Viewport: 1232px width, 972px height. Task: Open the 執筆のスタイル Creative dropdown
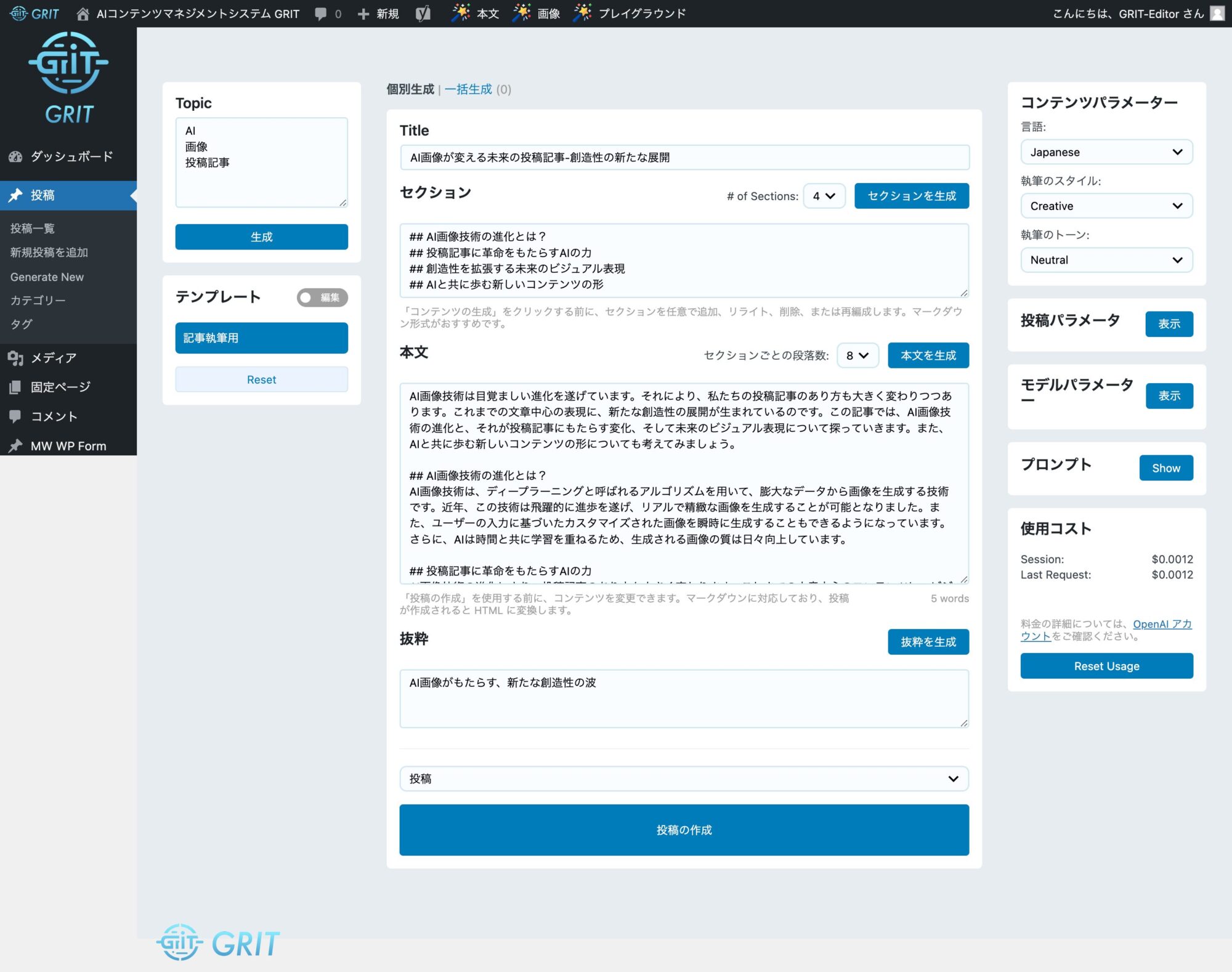click(x=1106, y=206)
